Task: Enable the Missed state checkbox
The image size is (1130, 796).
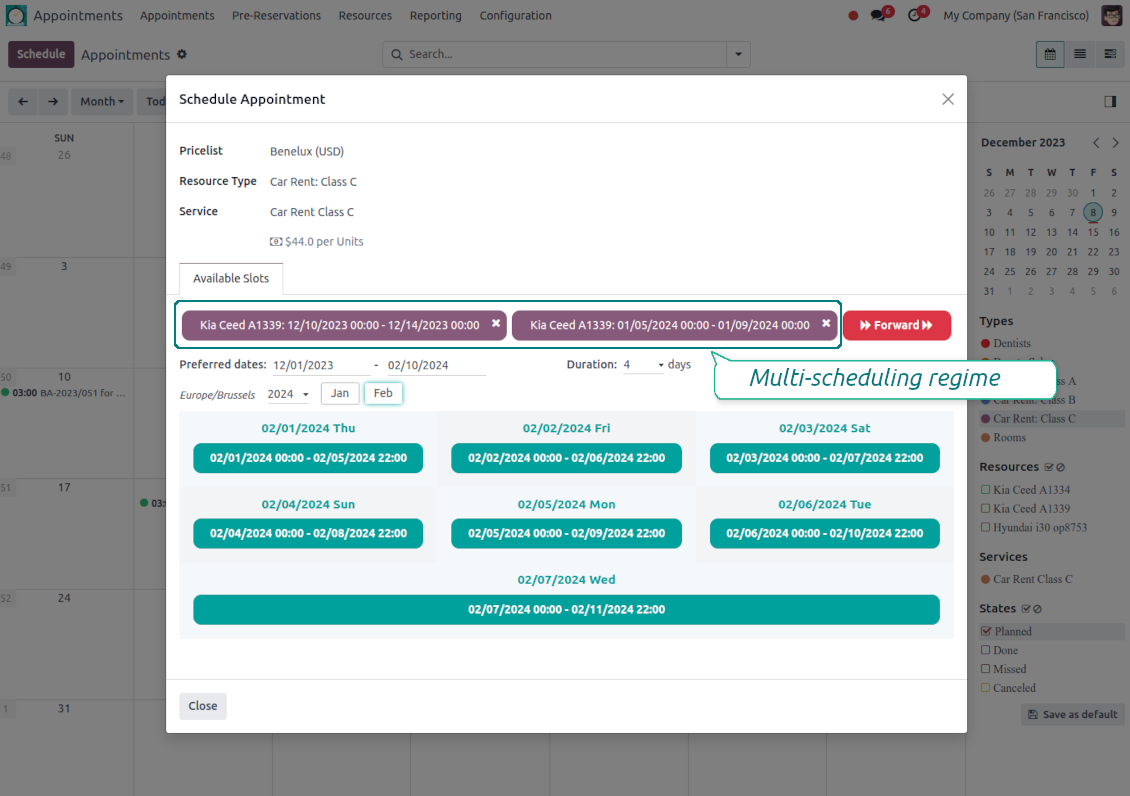Action: [986, 669]
